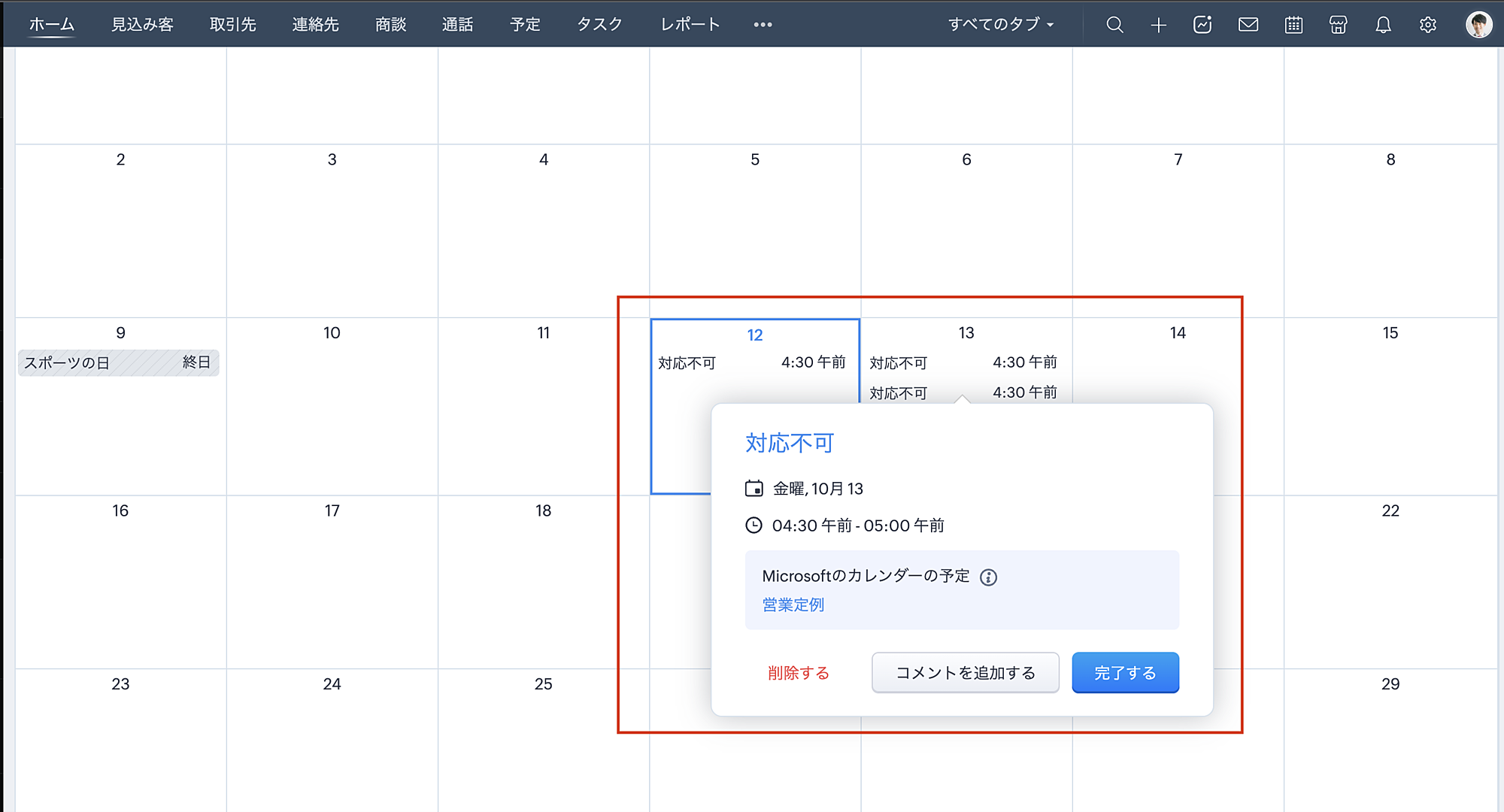The height and width of the screenshot is (812, 1504).
Task: Open the notifications bell
Action: 1383,25
